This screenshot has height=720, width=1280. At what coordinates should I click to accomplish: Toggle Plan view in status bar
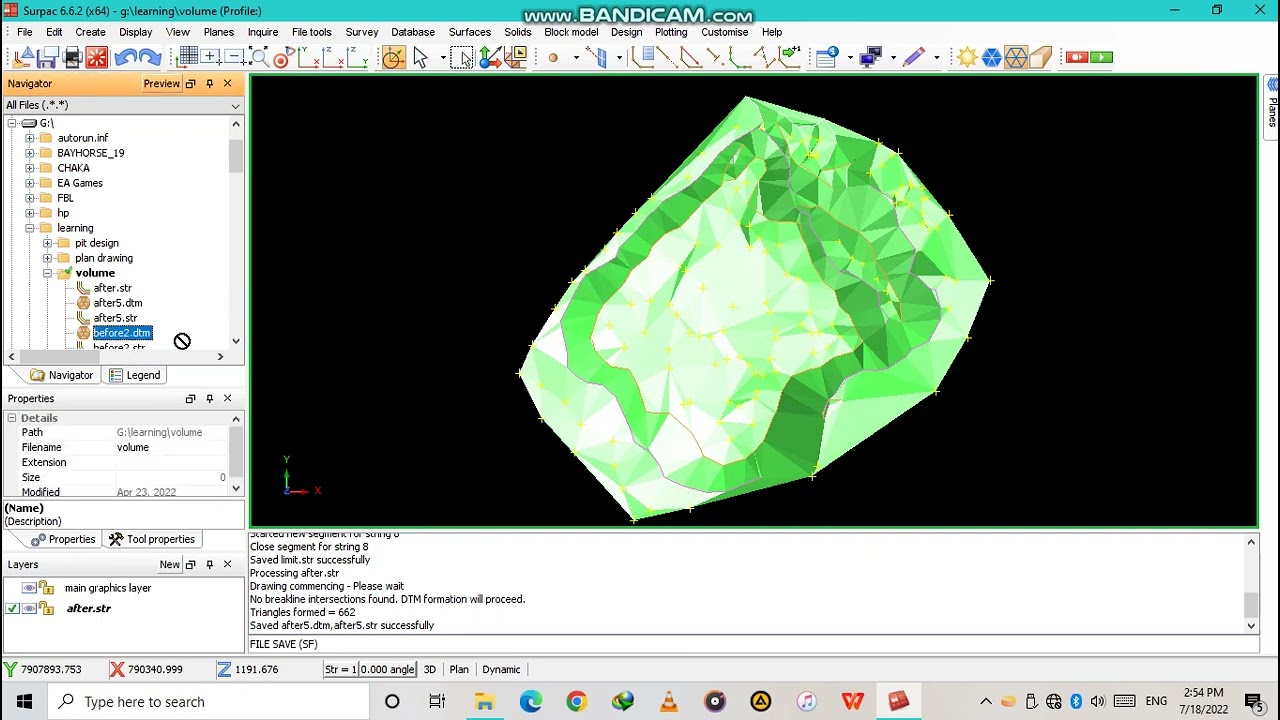pos(459,669)
